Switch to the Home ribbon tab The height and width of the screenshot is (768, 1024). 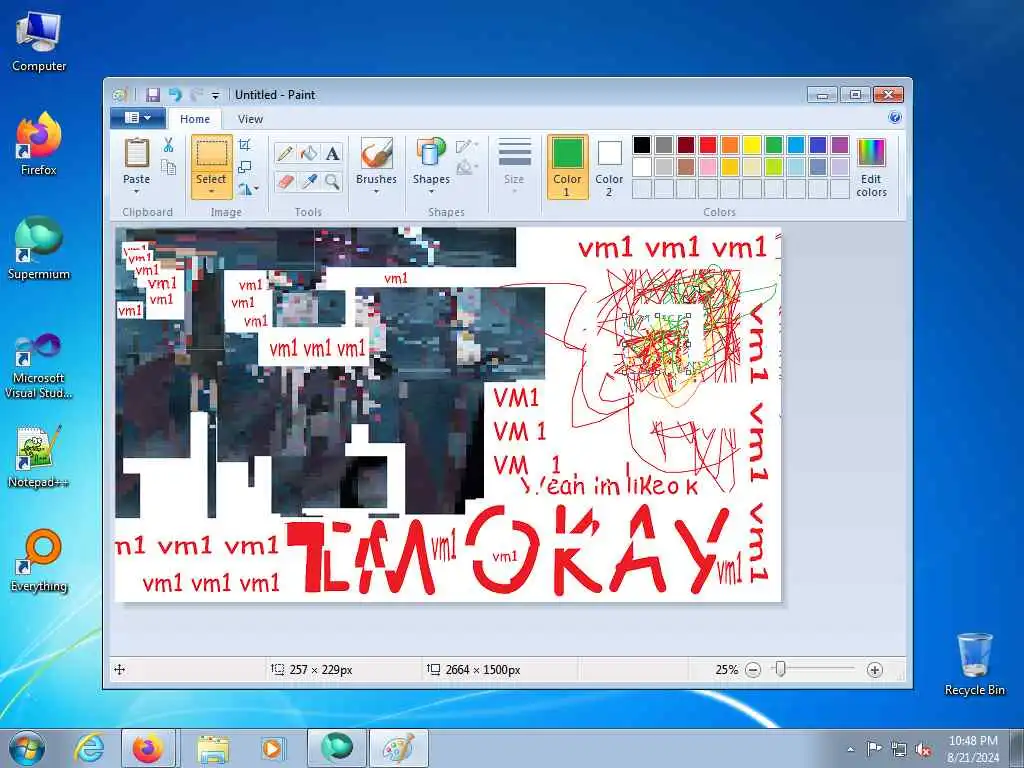tap(195, 119)
